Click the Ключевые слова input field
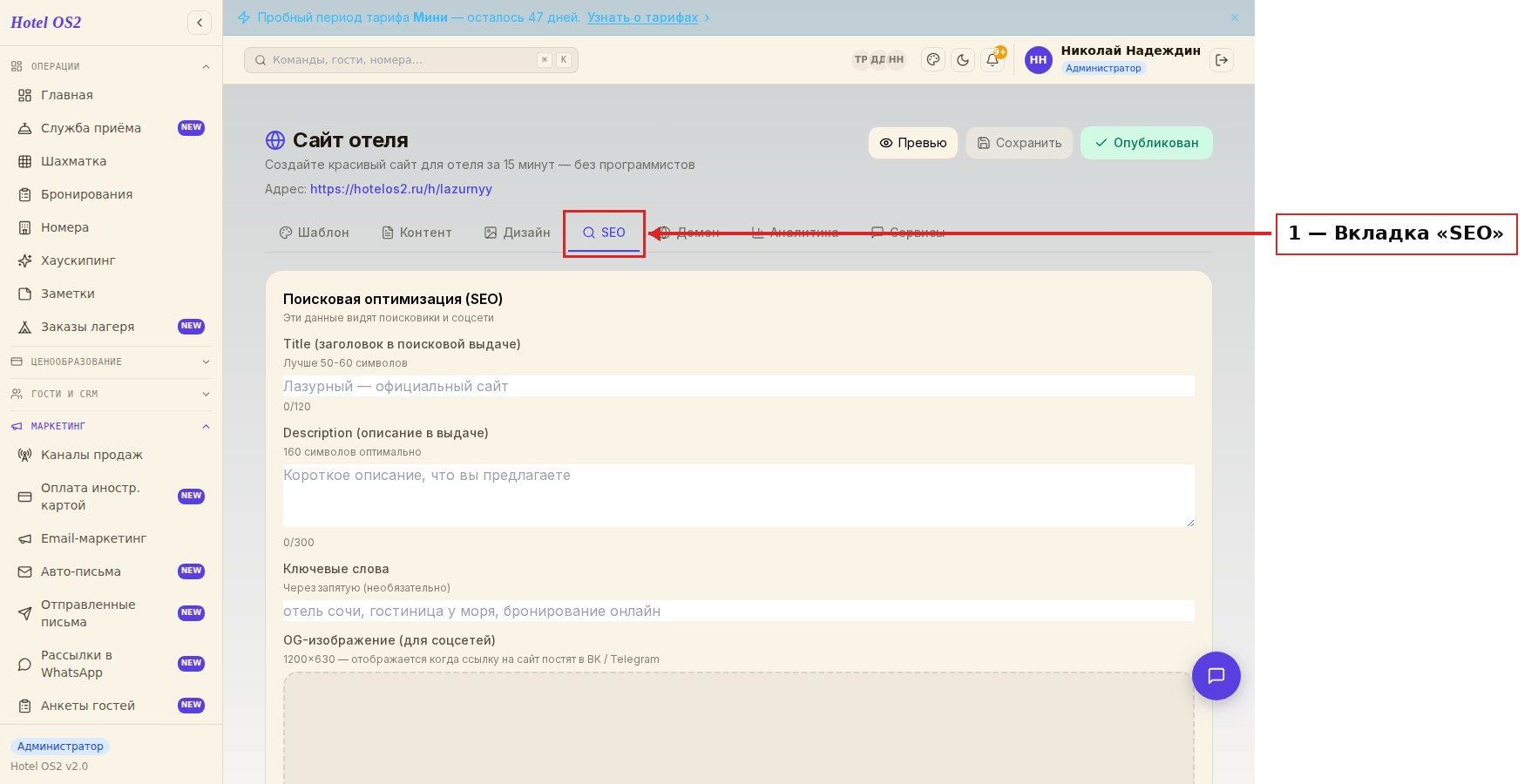The image size is (1538, 784). click(x=739, y=611)
